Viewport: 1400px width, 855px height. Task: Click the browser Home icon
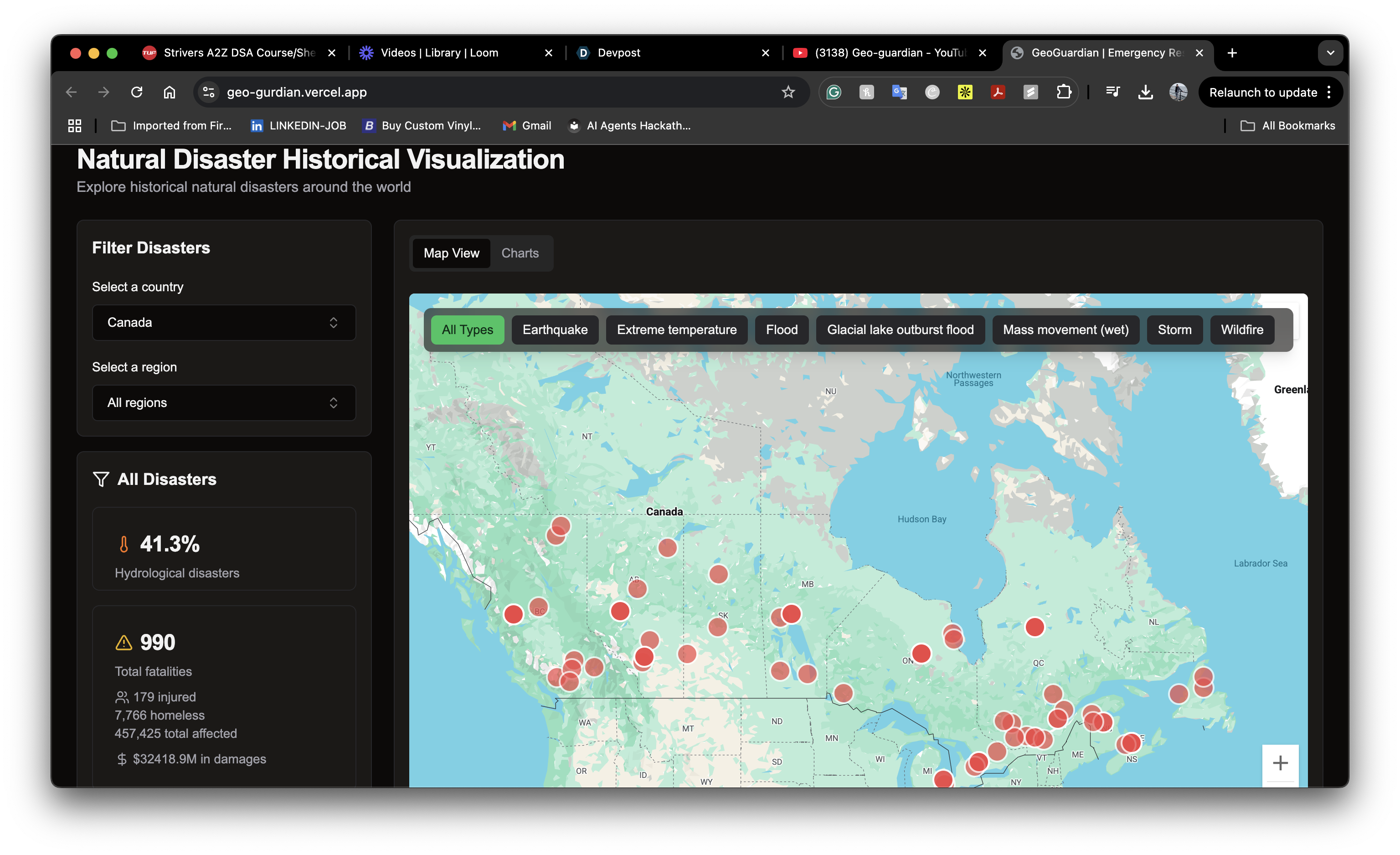tap(170, 92)
